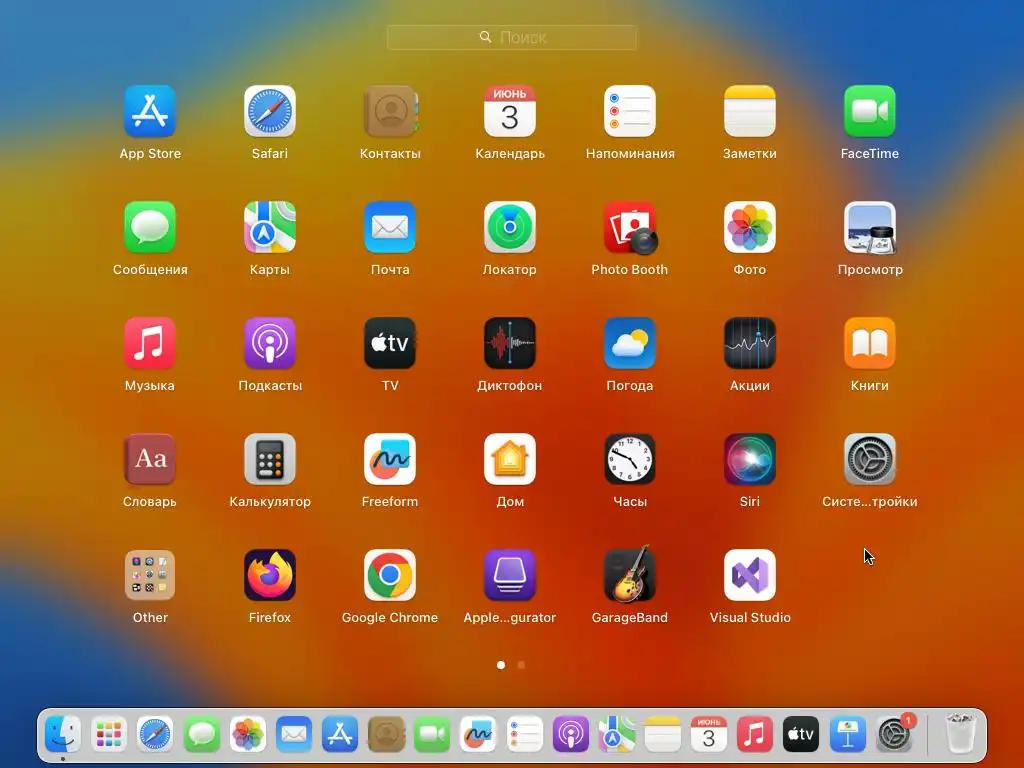
Task: Switch to second Launchpad page dot
Action: [521, 665]
